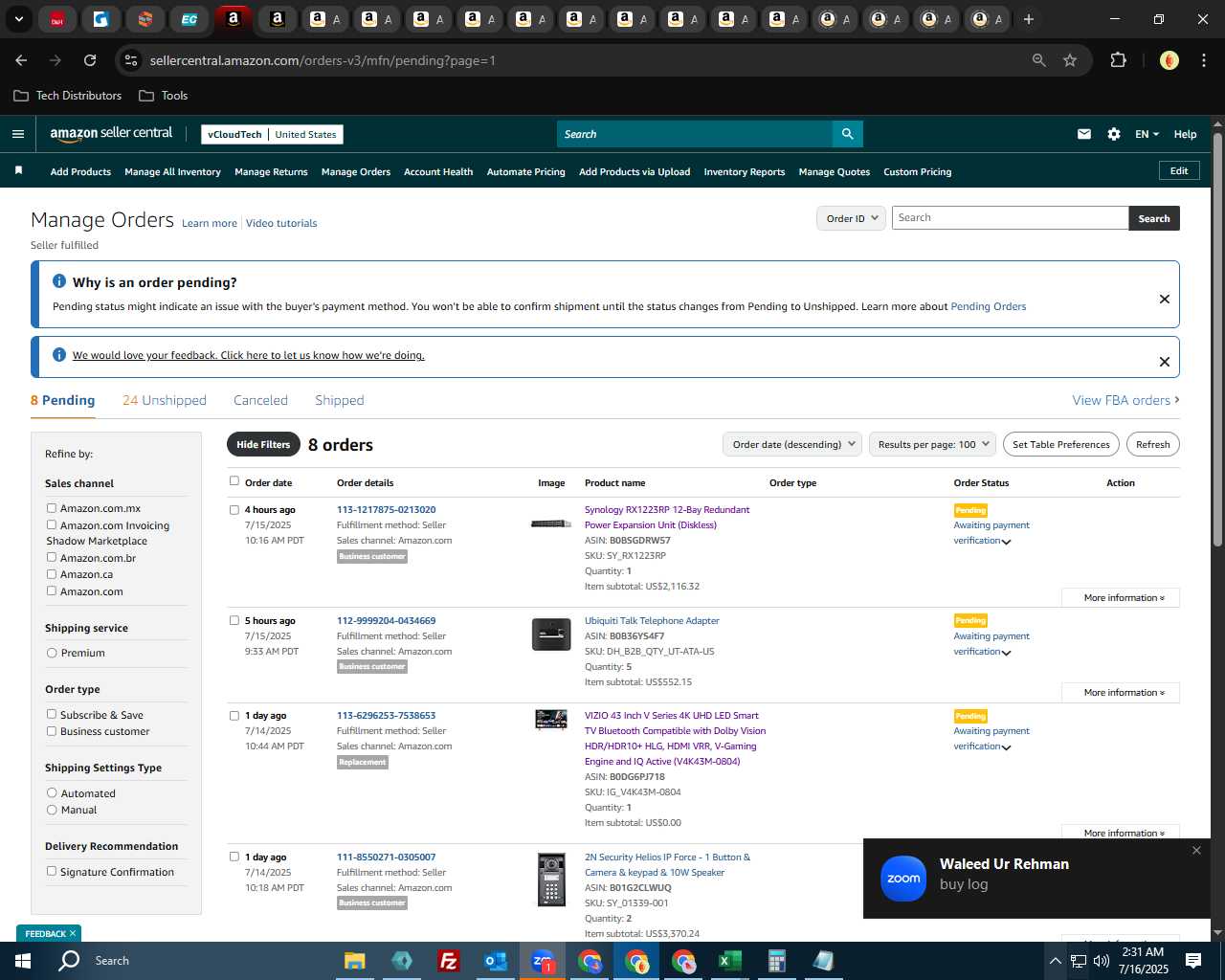This screenshot has height=980, width=1225.
Task: Close the feedback request banner
Action: (1165, 362)
